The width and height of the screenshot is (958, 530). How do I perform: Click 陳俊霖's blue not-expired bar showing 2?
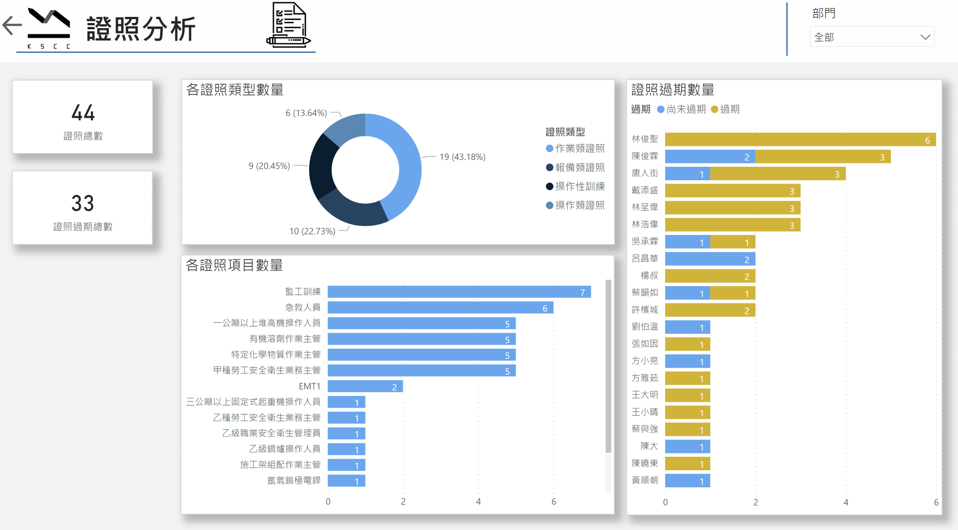pos(710,157)
